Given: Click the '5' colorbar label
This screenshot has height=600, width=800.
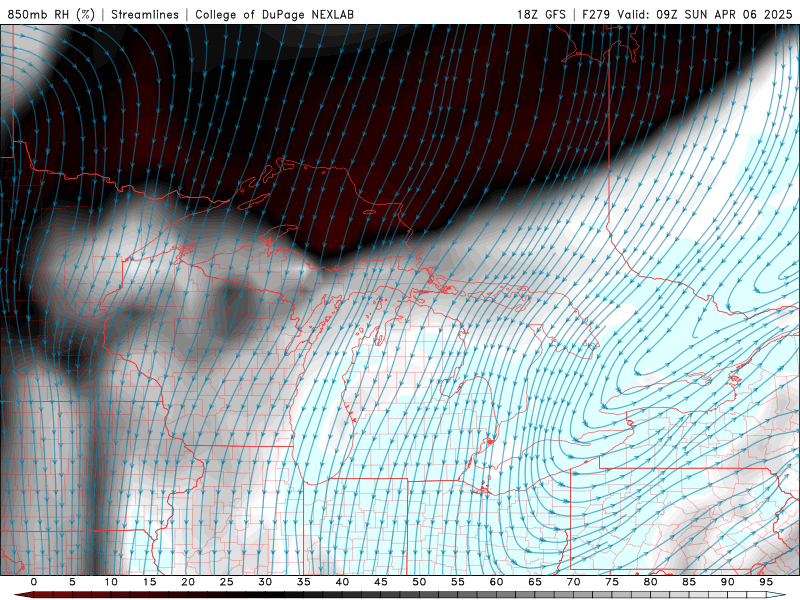Looking at the screenshot, I should (72, 582).
